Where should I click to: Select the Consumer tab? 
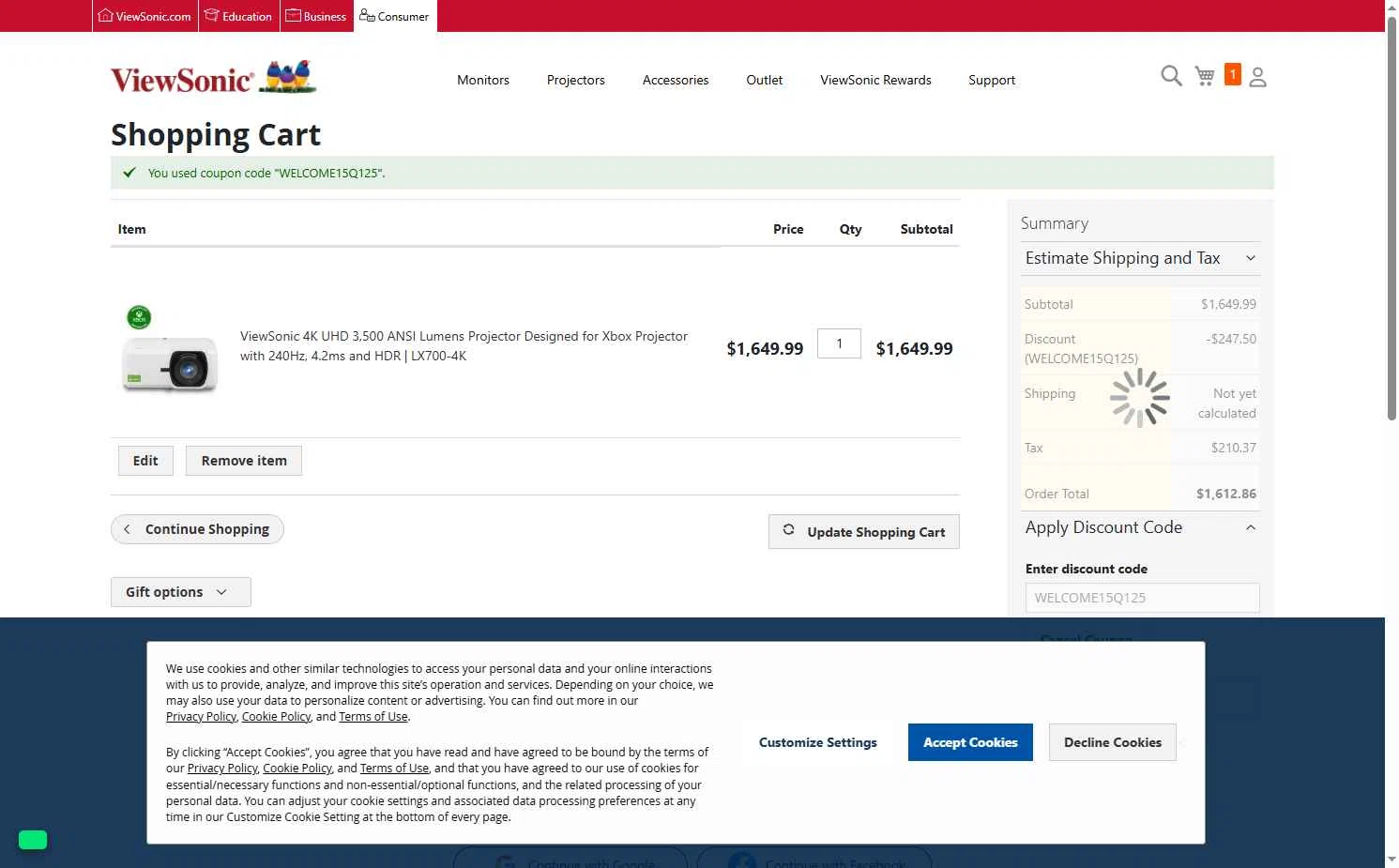[395, 16]
